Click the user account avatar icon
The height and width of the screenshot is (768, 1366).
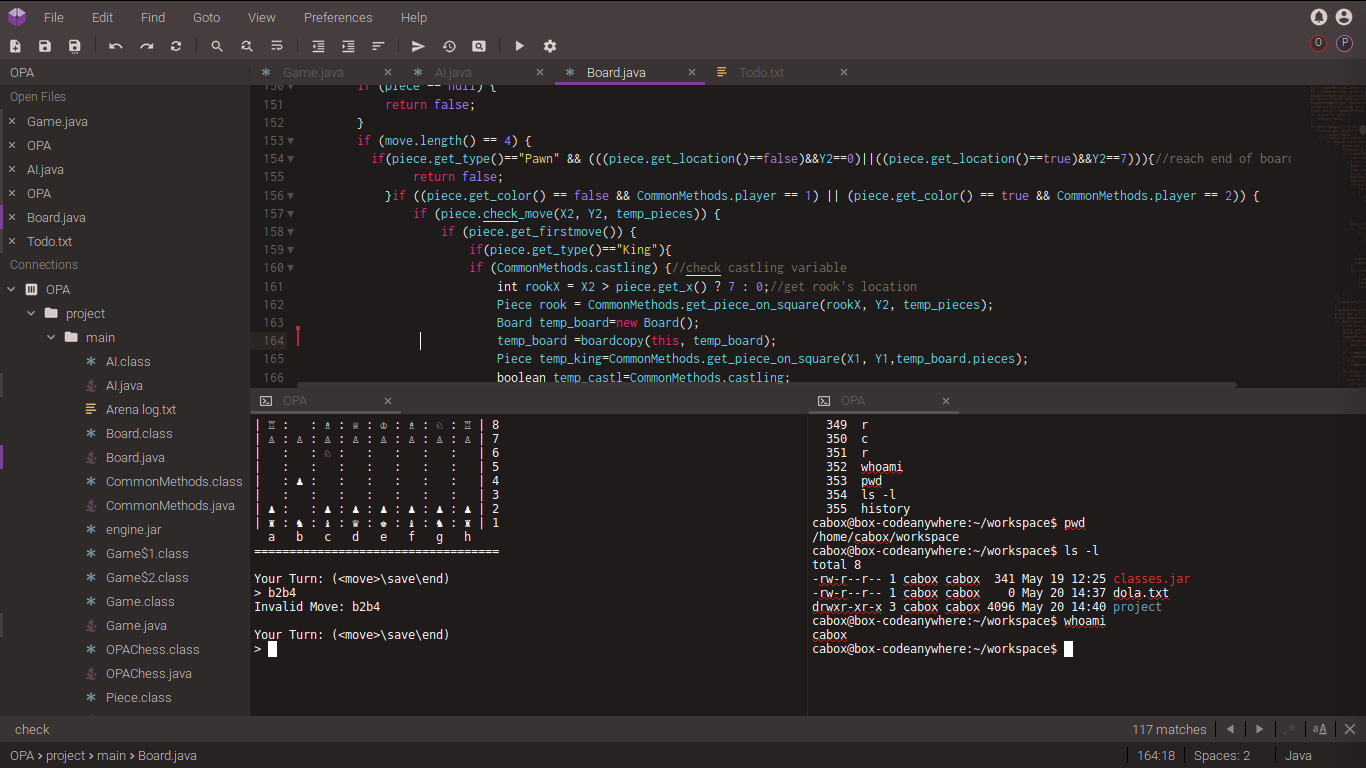point(1344,17)
